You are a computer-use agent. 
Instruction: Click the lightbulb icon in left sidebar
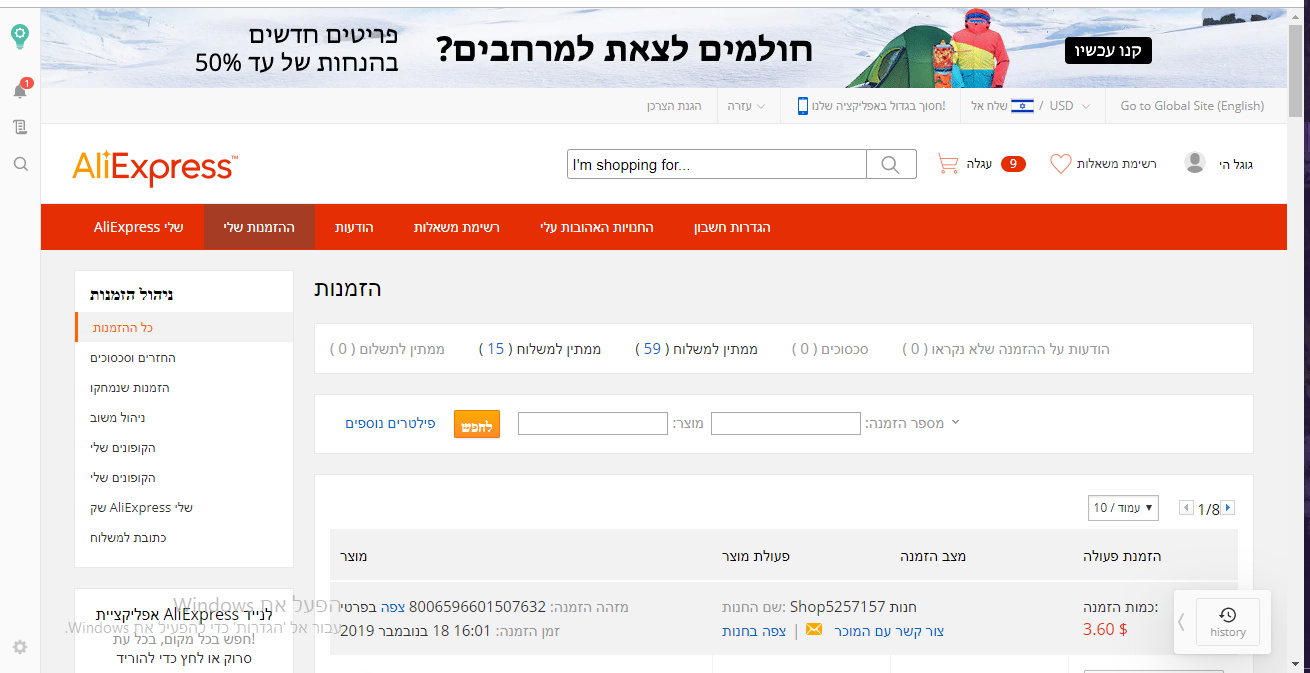click(20, 37)
